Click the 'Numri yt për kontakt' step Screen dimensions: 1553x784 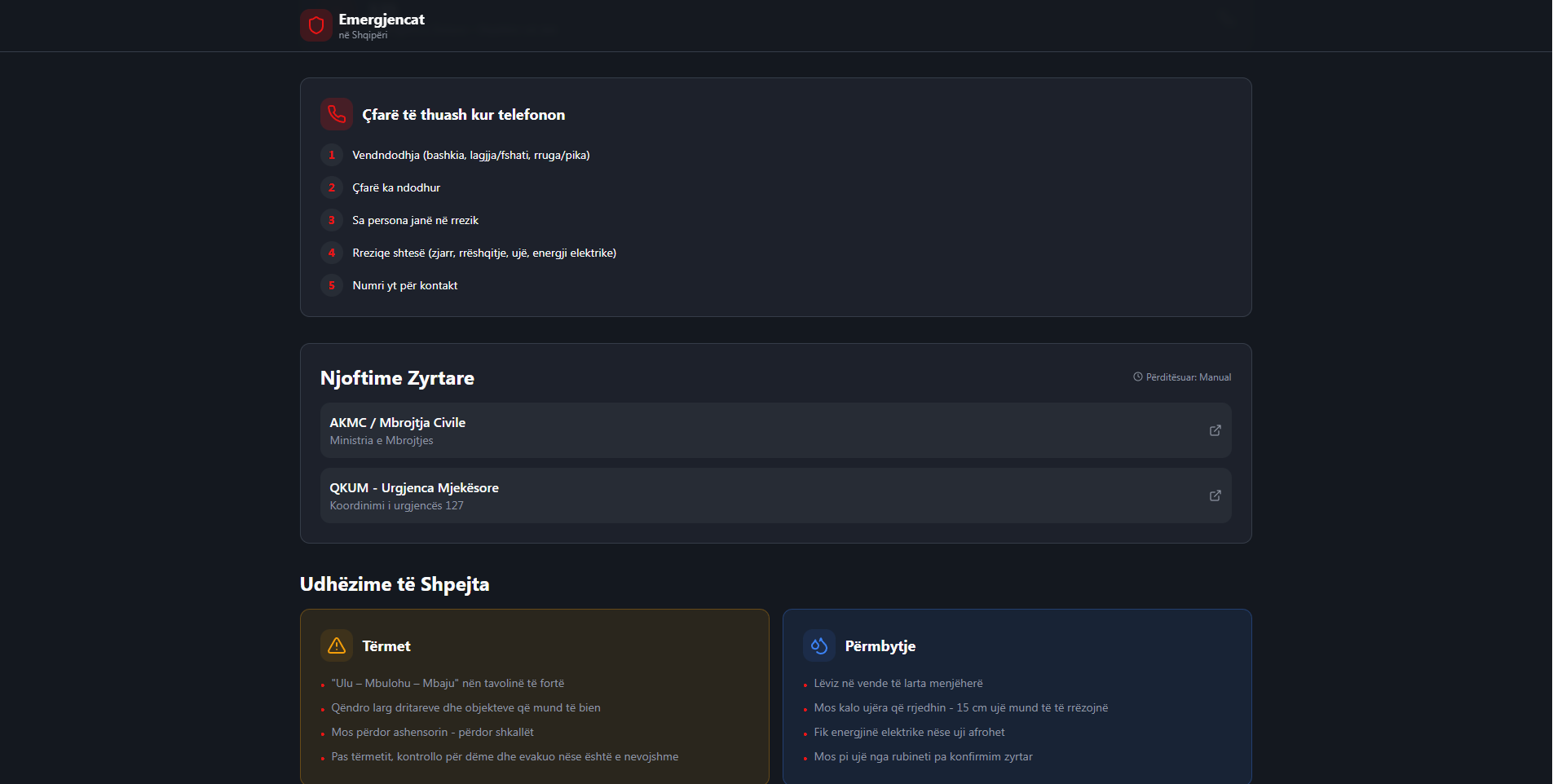404,285
